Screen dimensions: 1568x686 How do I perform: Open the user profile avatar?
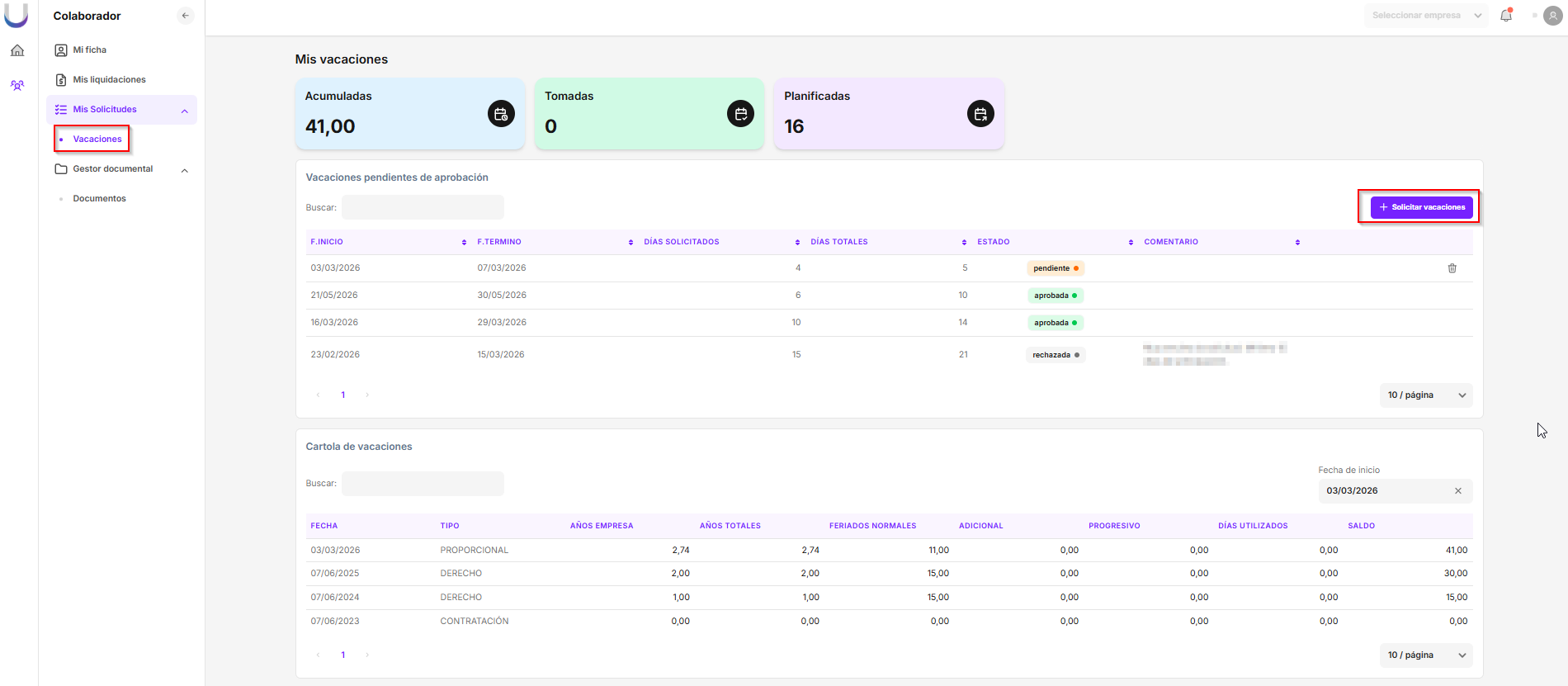click(1552, 16)
